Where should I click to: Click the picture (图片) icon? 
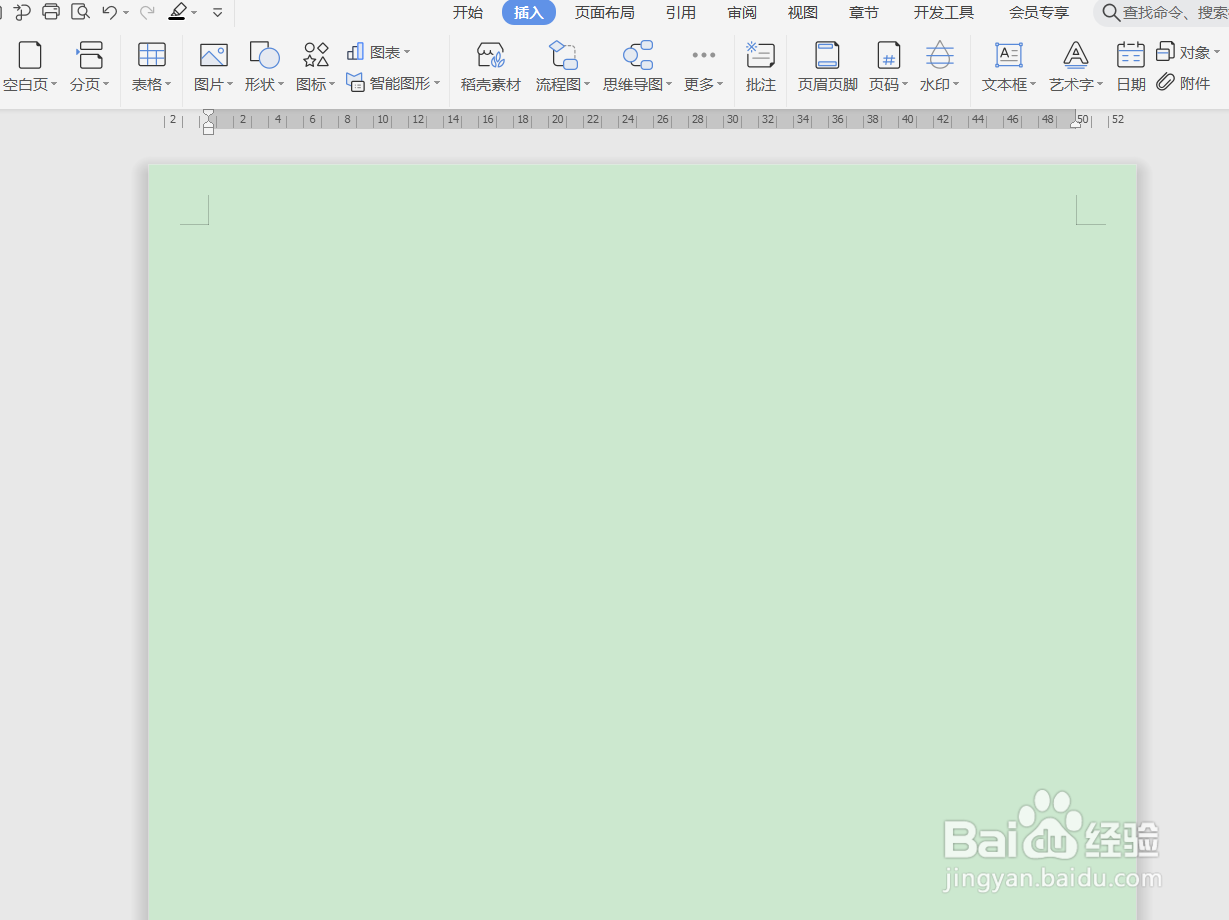click(x=214, y=55)
